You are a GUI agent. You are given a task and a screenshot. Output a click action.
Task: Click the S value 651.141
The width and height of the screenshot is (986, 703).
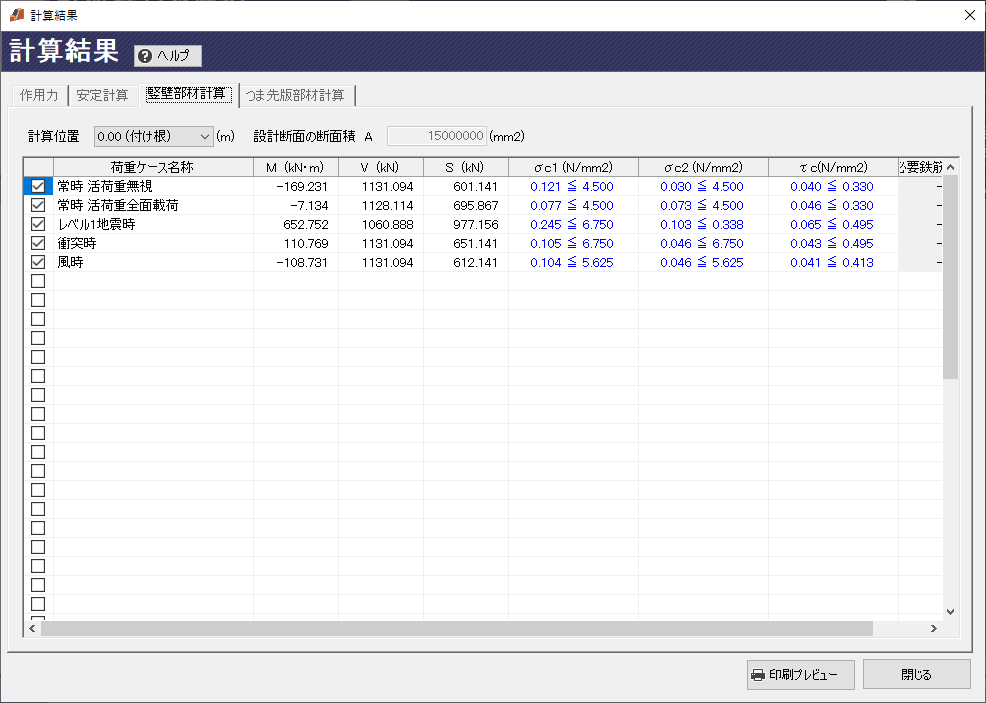tap(475, 243)
